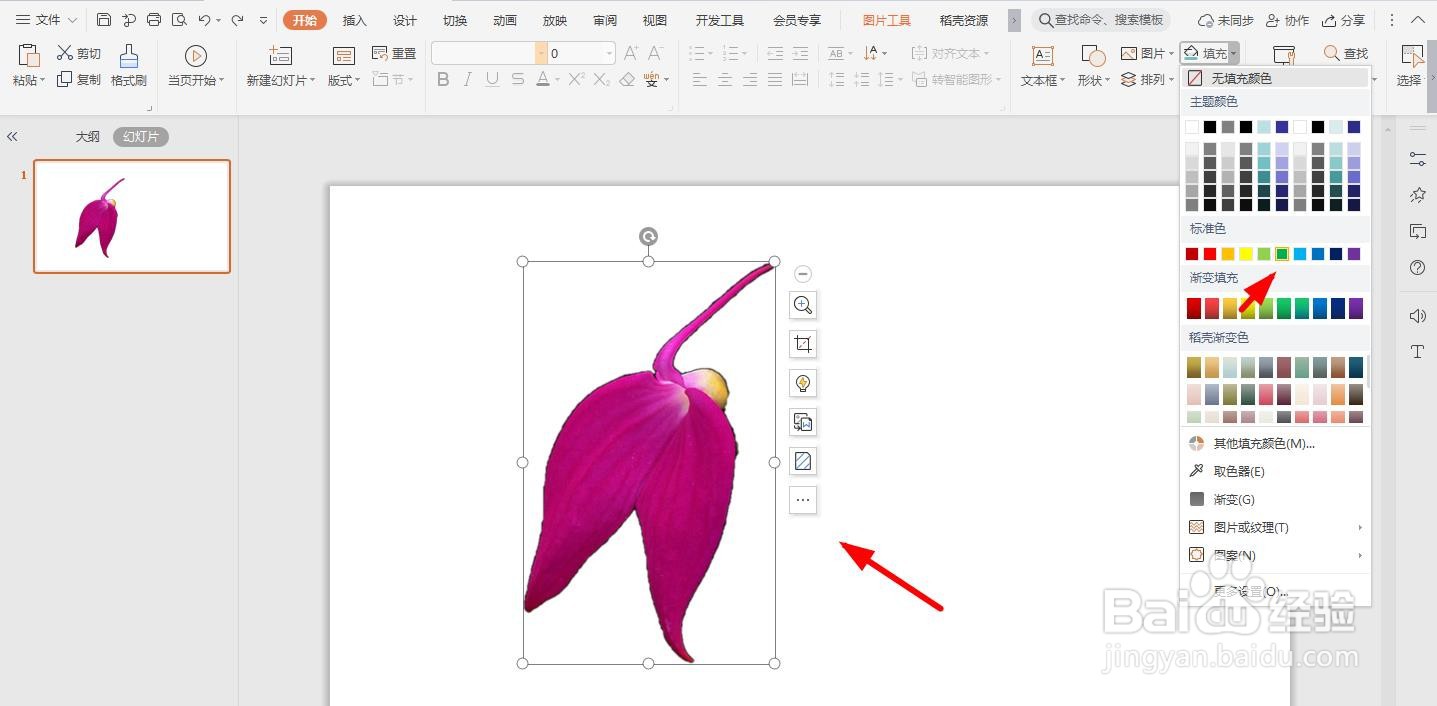Image resolution: width=1437 pixels, height=706 pixels.
Task: Open Picture or Texture (图片或纹理) submenu
Action: click(1276, 527)
